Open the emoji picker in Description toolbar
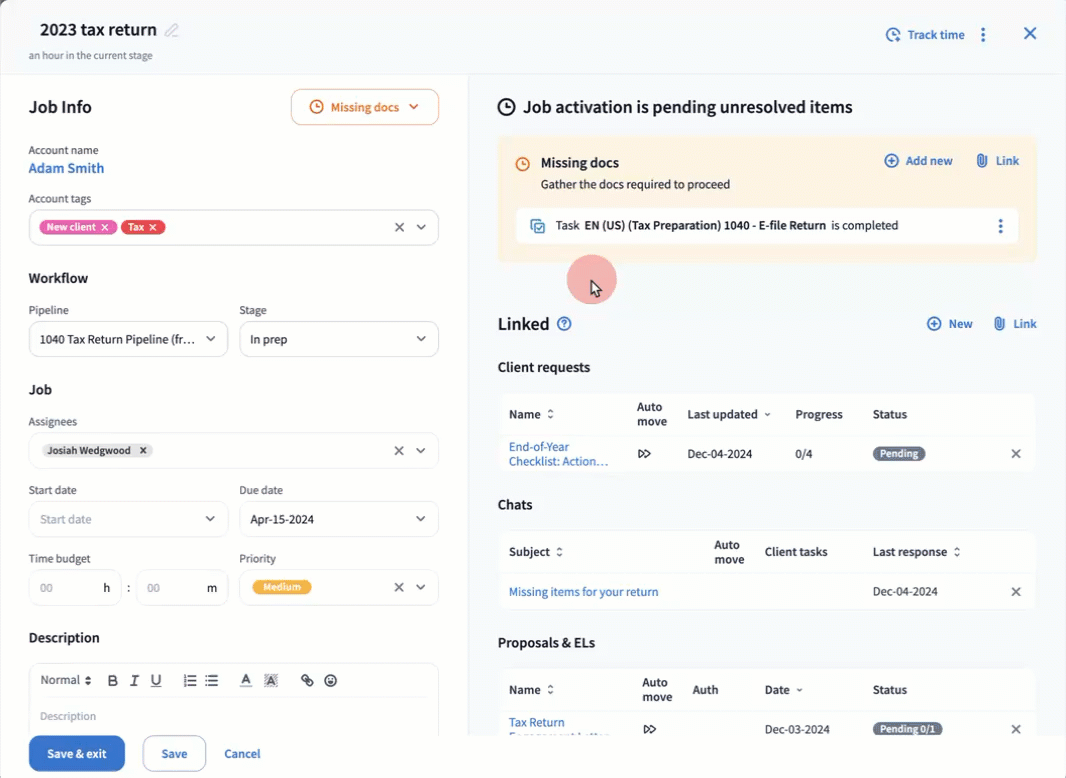This screenshot has height=778, width=1066. point(331,681)
